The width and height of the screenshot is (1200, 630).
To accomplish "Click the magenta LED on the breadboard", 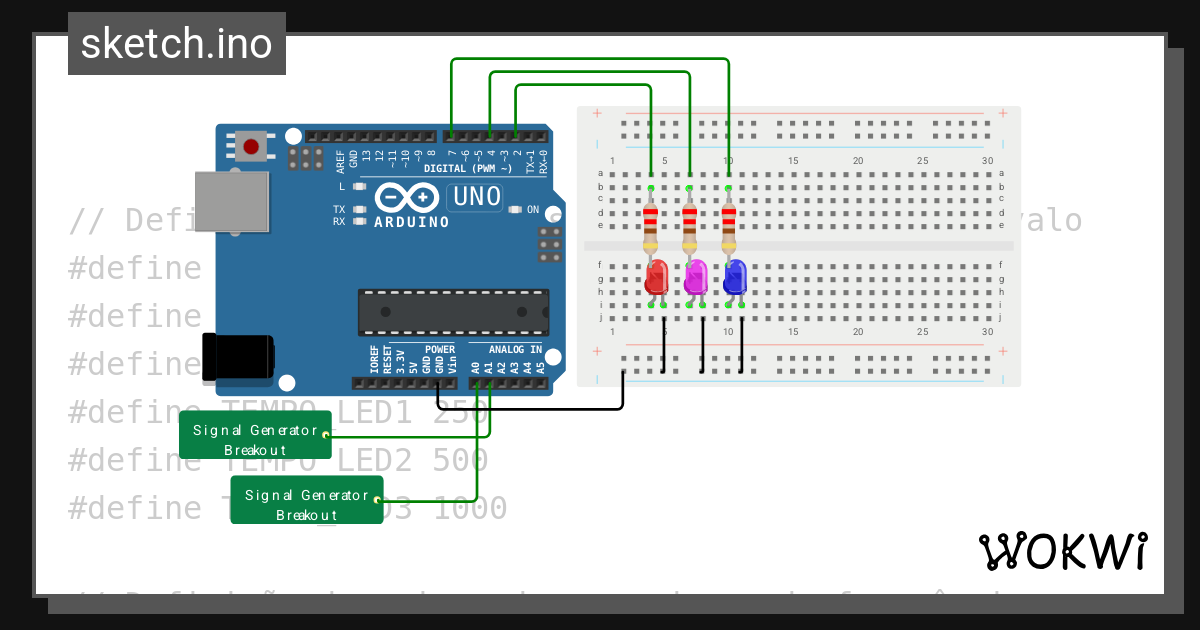I will coord(695,277).
